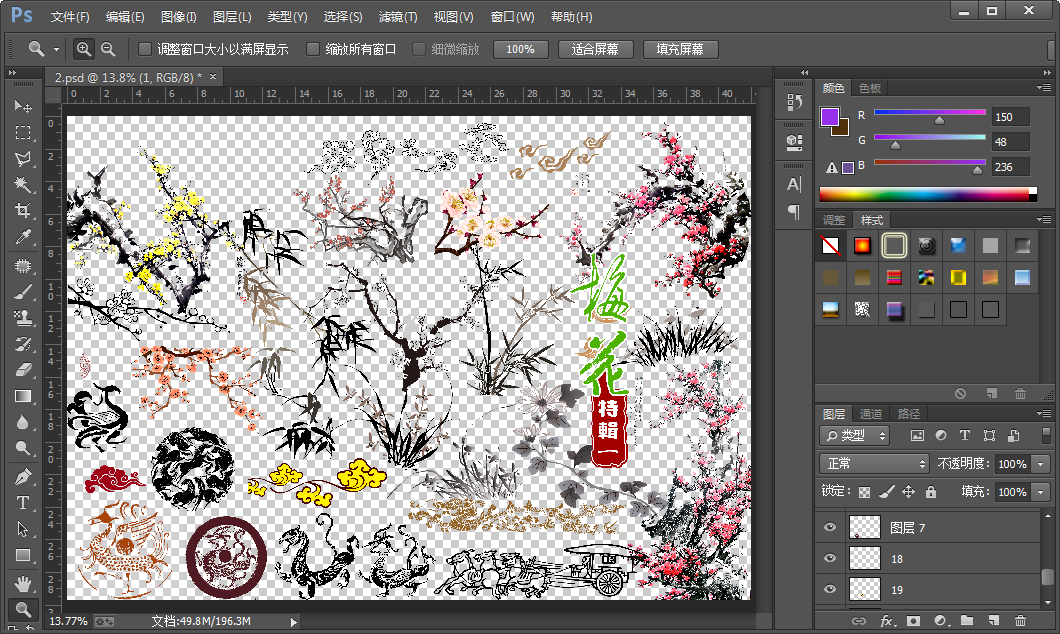The height and width of the screenshot is (634, 1060).
Task: Select the Path Selection tool
Action: (x=22, y=529)
